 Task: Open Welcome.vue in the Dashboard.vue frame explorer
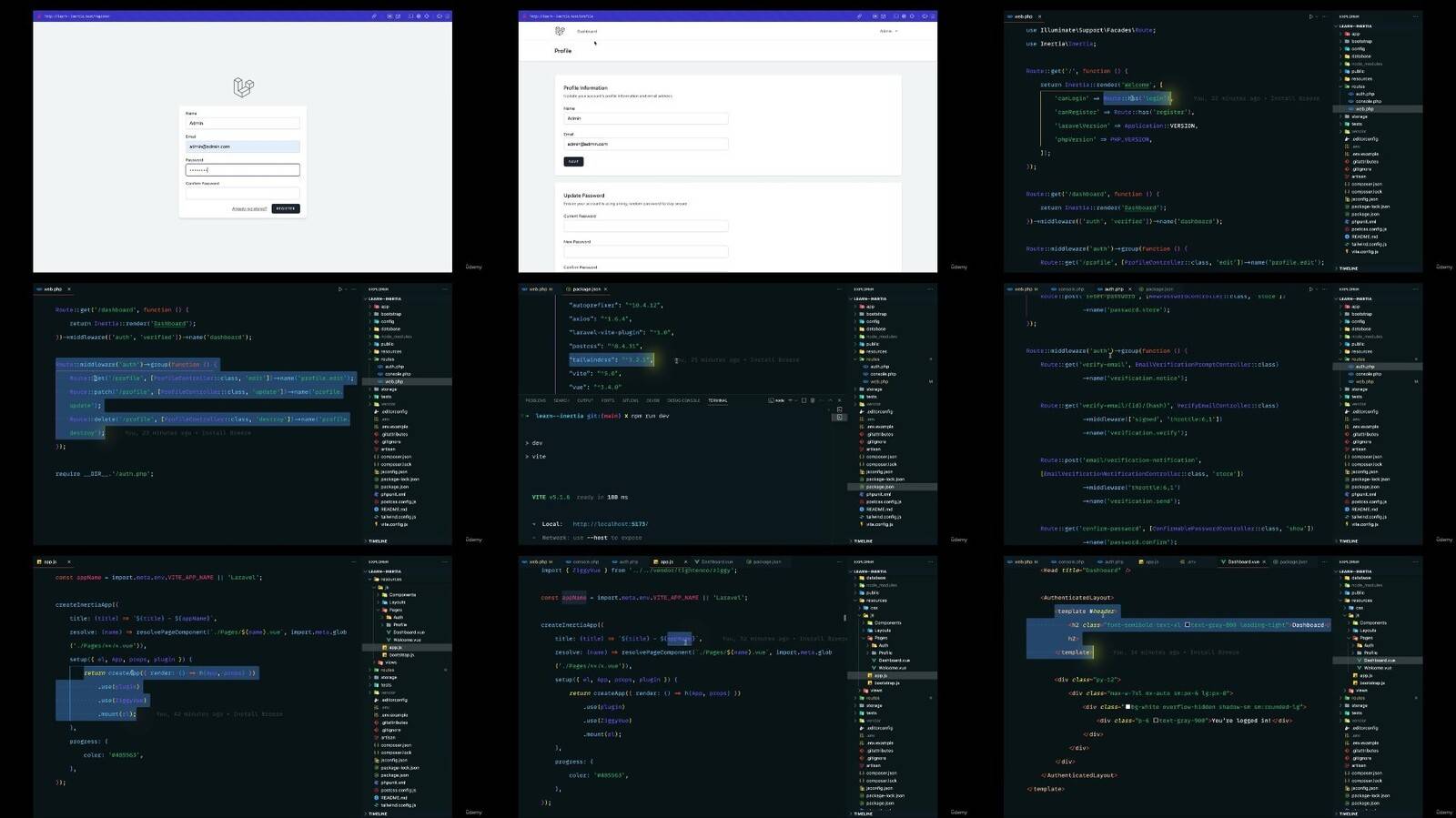coord(1377,668)
